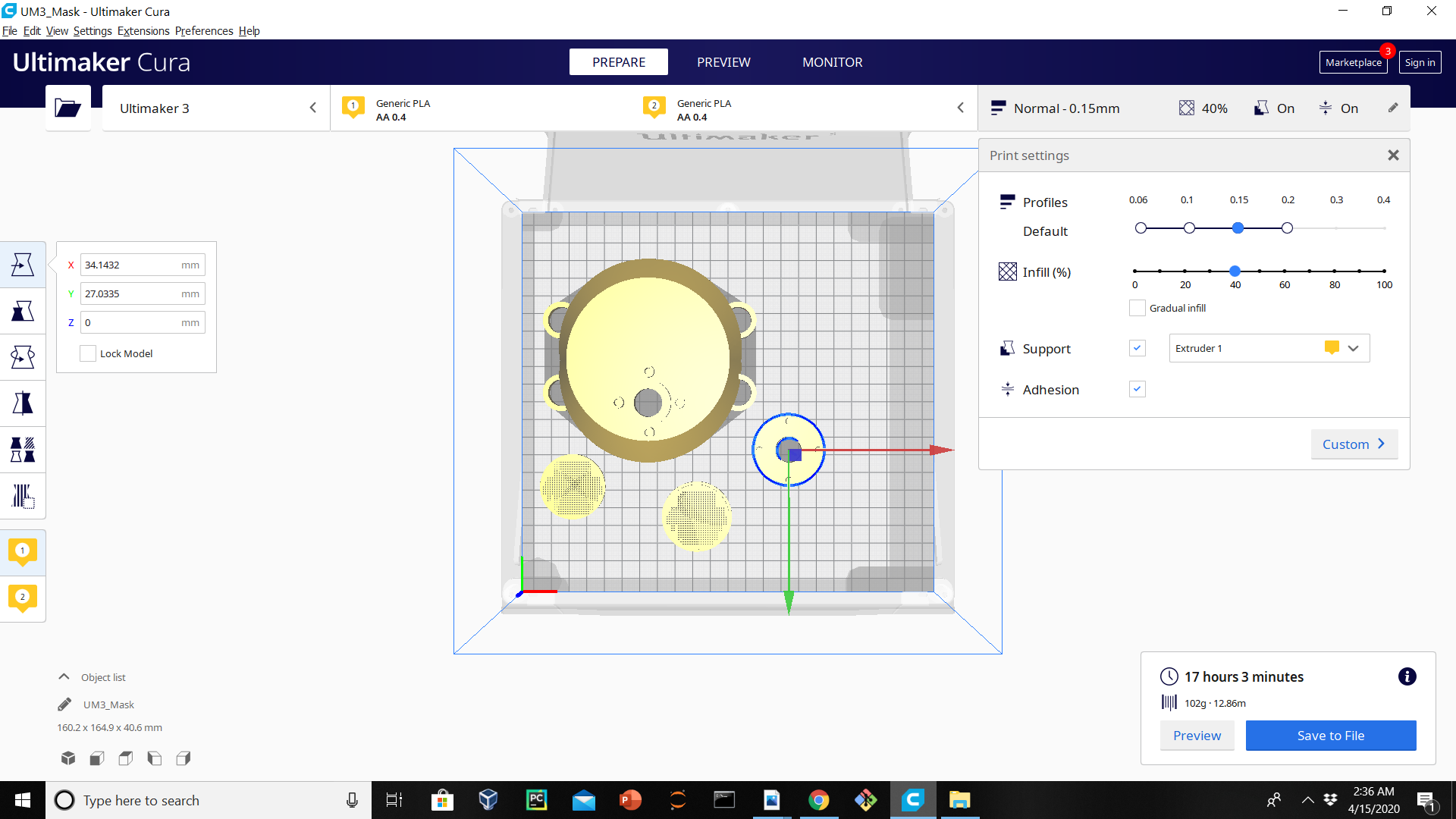Image resolution: width=1456 pixels, height=819 pixels.
Task: Close the Print settings panel
Action: coord(1393,155)
